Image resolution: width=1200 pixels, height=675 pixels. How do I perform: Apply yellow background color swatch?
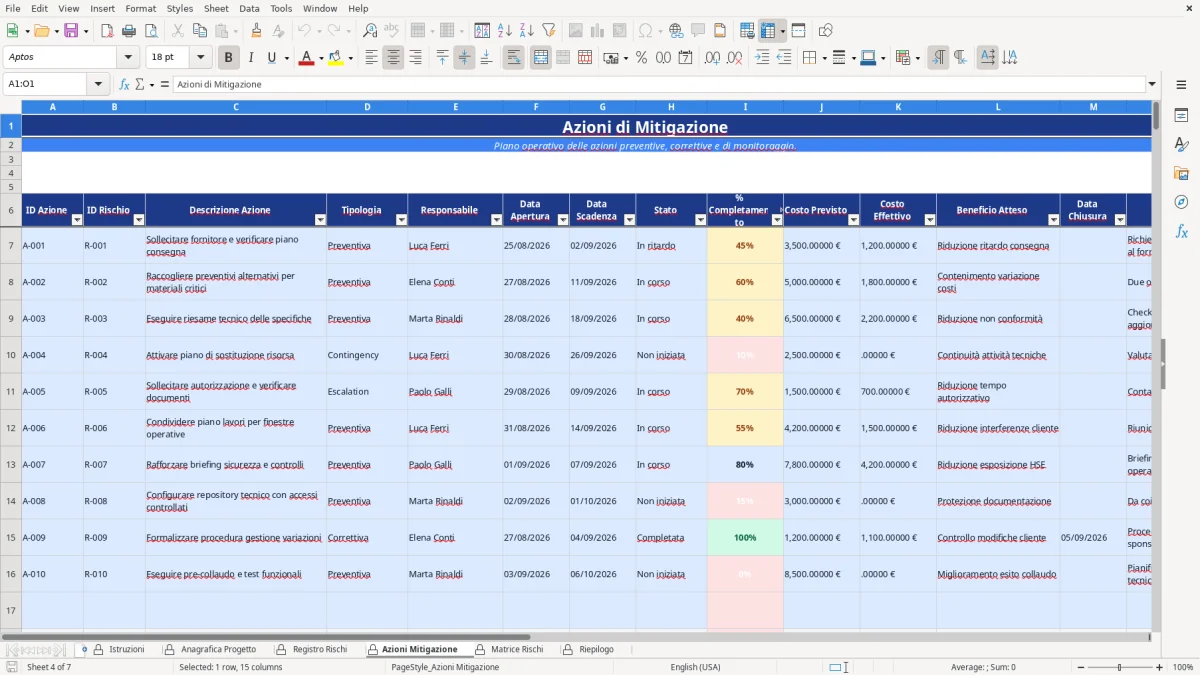click(x=335, y=58)
